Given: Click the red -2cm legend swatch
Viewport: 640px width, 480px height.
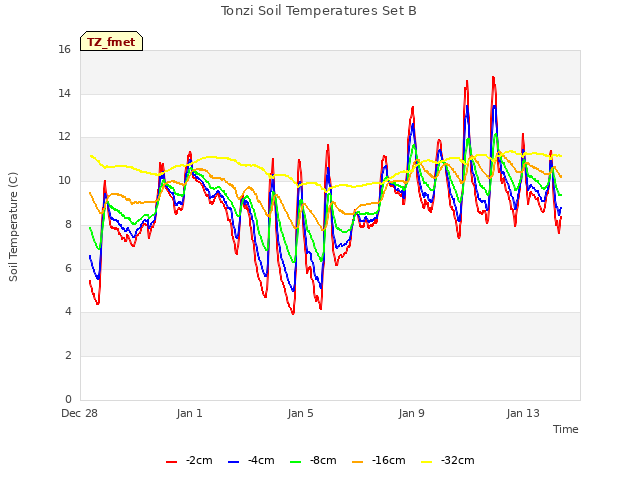Looking at the screenshot, I should [171, 462].
